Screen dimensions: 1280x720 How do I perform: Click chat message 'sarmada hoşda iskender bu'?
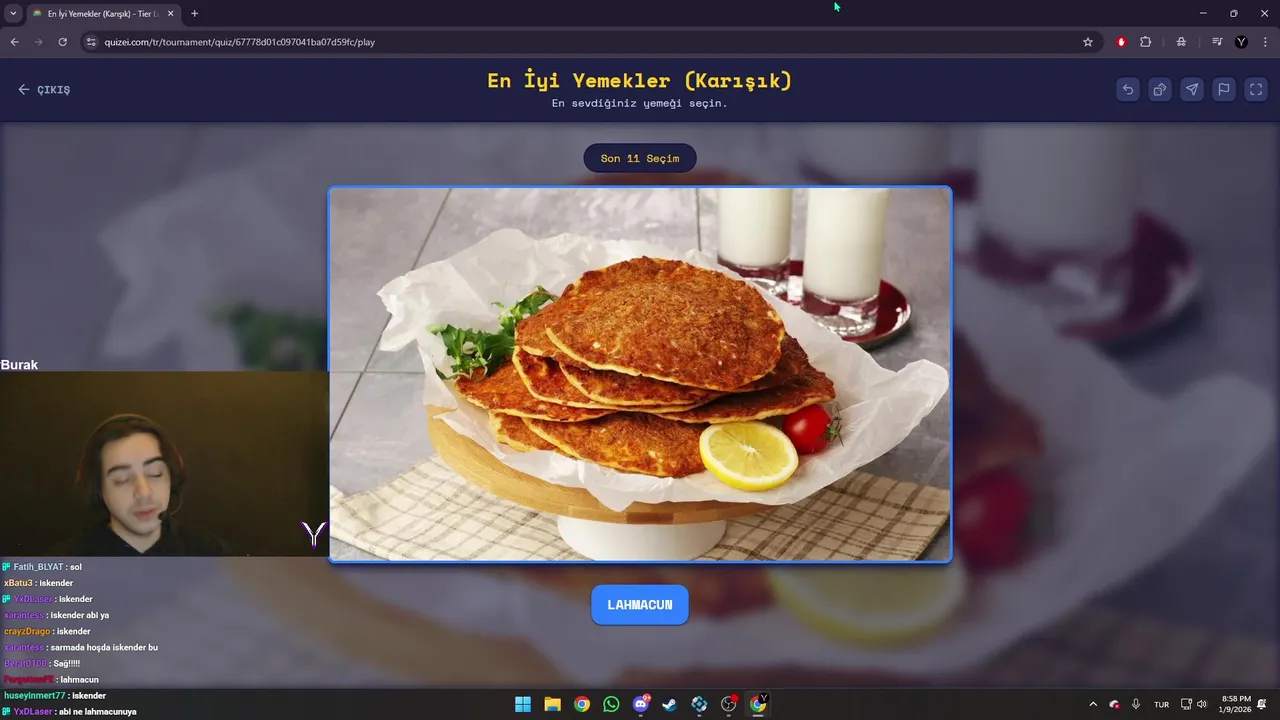pos(104,647)
